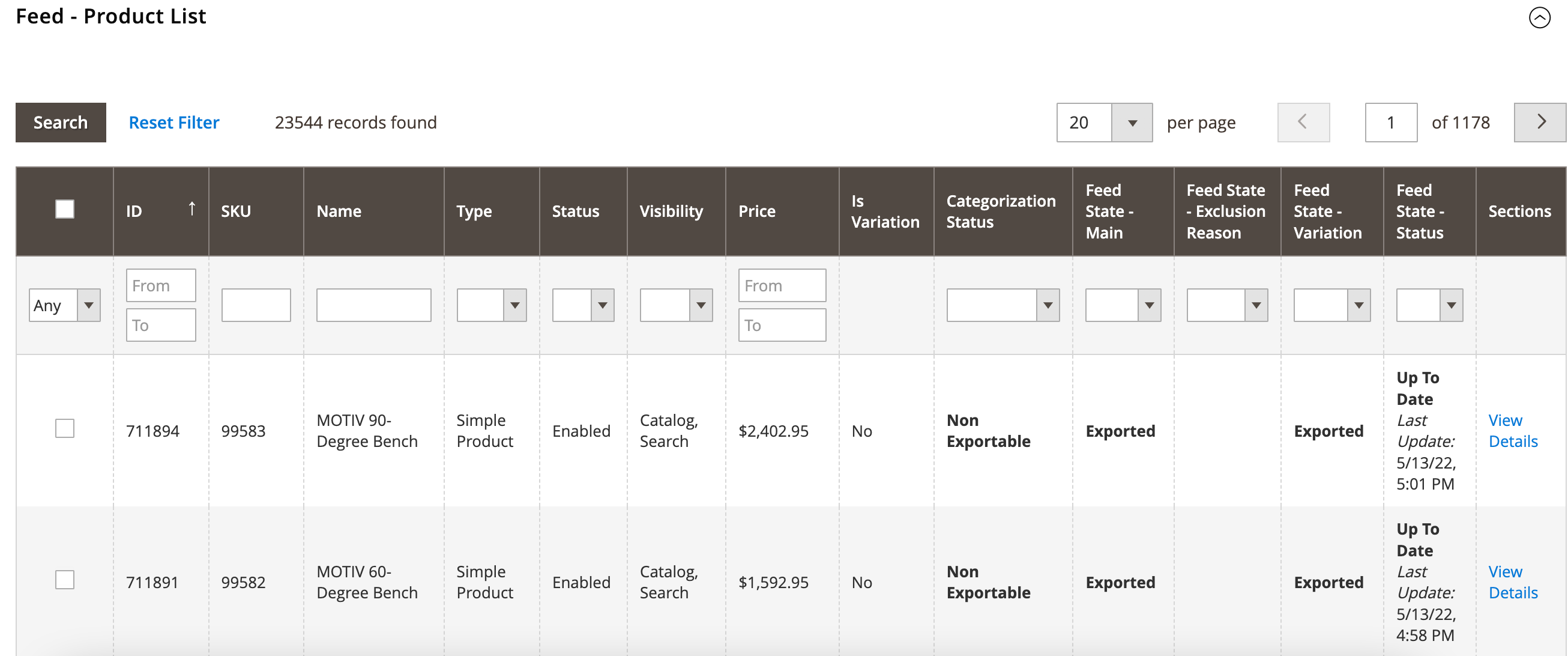The height and width of the screenshot is (656, 1568).
Task: Toggle the select-all checkbox in header
Action: tap(64, 209)
